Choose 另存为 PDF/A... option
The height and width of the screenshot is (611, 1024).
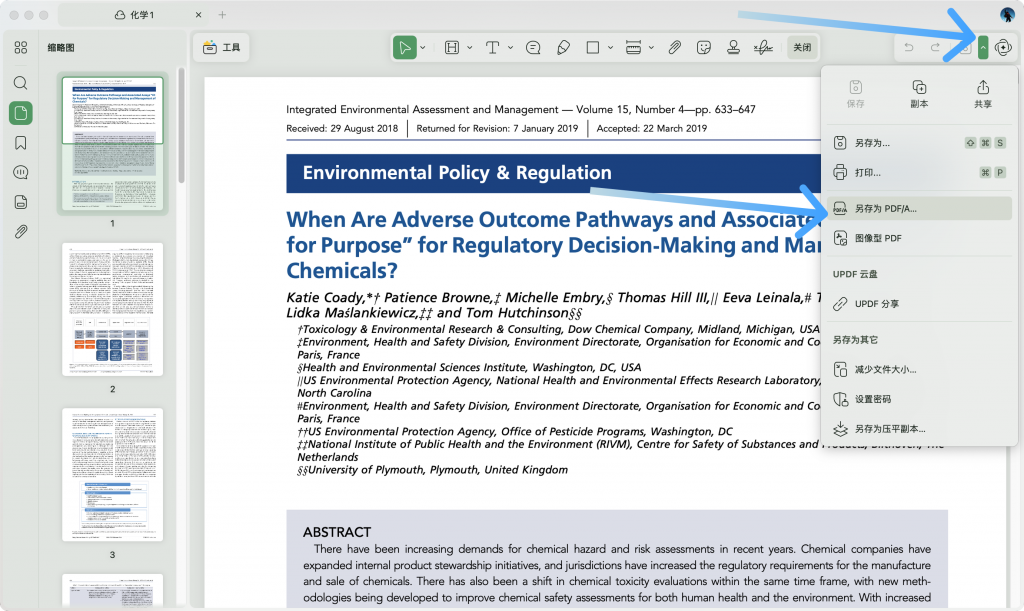[x=919, y=208]
